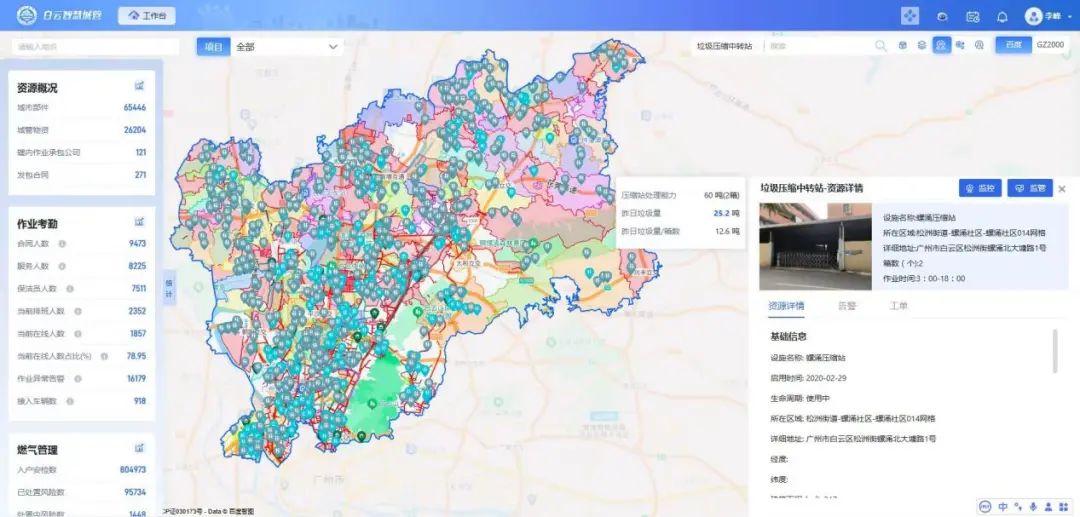Image resolution: width=1080 pixels, height=517 pixels.
Task: Open the map layers stack icon
Action: click(x=922, y=46)
